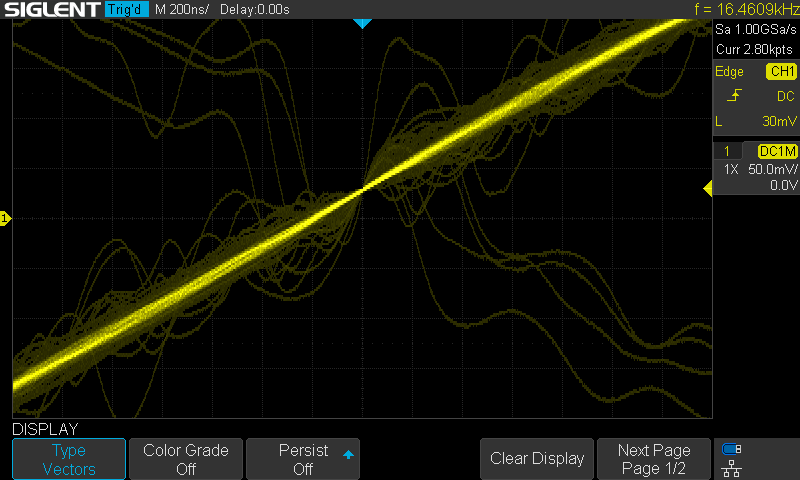The height and width of the screenshot is (480, 800).
Task: Click the blue trigger position marker
Action: point(362,23)
